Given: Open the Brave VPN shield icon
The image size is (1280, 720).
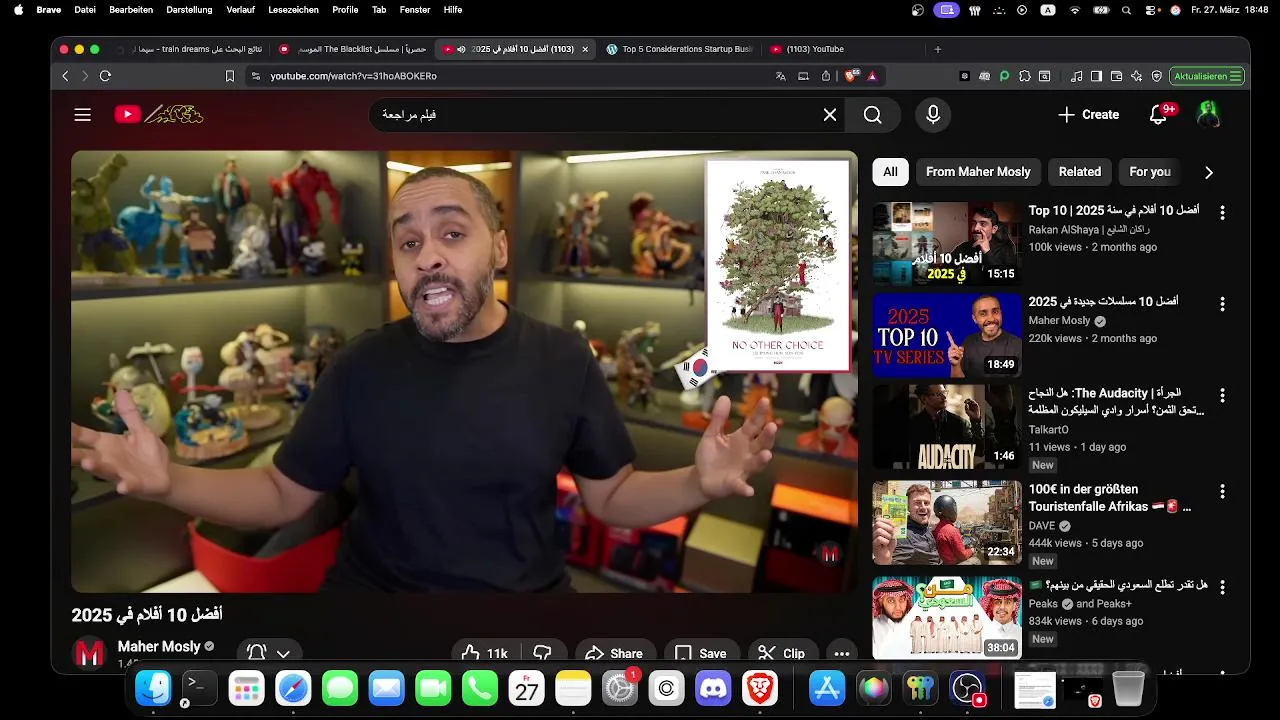Looking at the screenshot, I should pyautogui.click(x=1156, y=76).
